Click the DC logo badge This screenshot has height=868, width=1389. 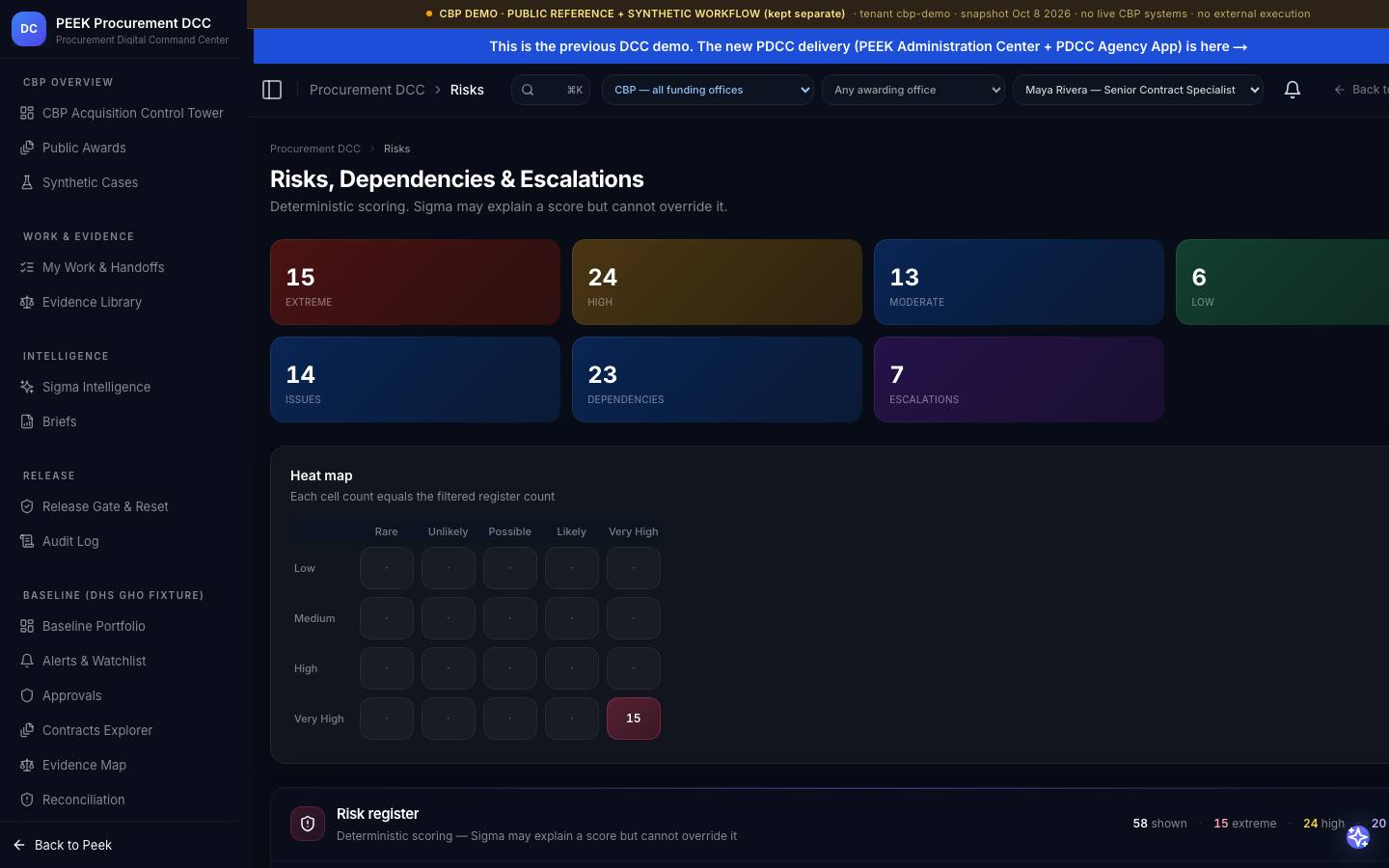(29, 29)
